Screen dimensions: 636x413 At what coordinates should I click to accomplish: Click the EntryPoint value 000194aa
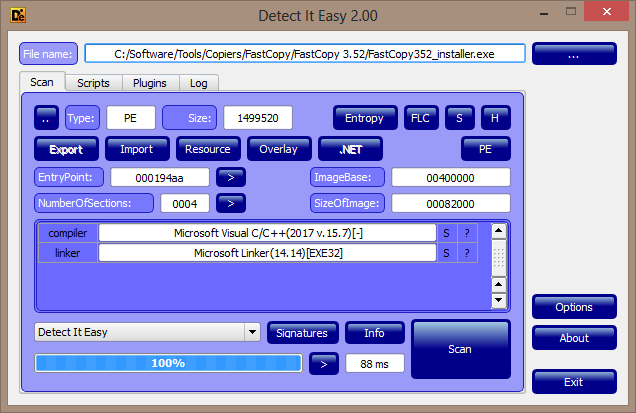pos(160,178)
